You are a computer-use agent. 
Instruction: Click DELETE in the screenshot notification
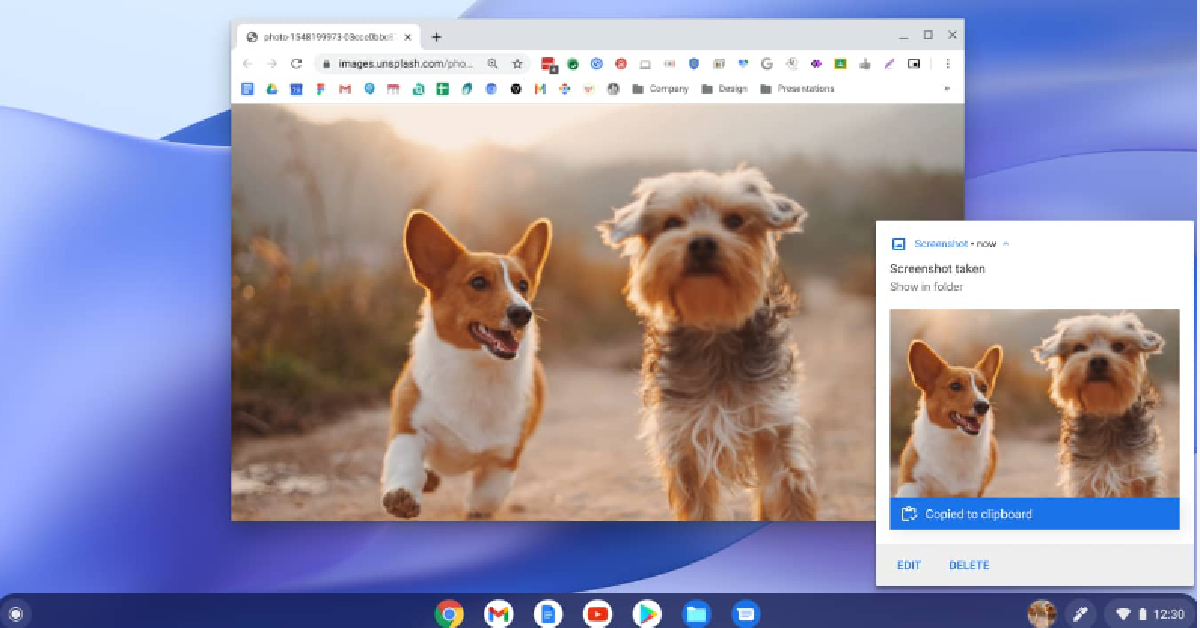click(969, 565)
